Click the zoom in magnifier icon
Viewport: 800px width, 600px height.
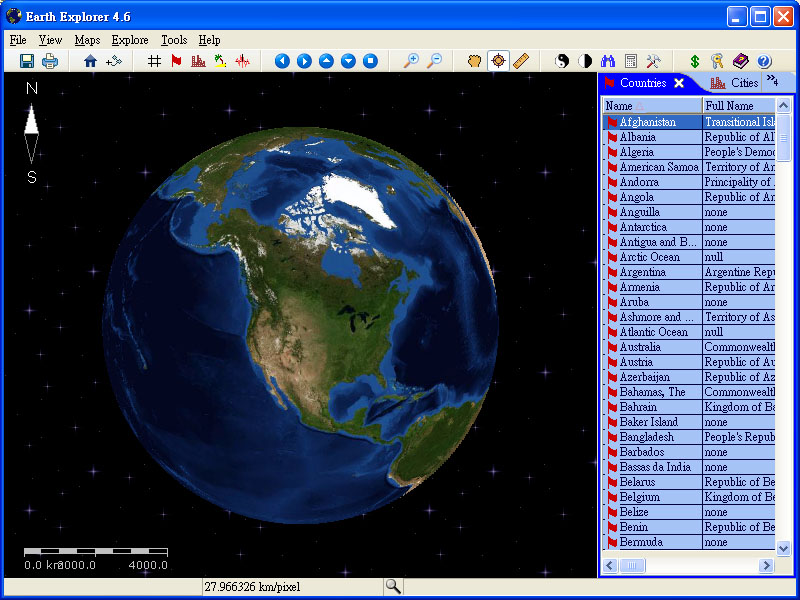tap(411, 61)
